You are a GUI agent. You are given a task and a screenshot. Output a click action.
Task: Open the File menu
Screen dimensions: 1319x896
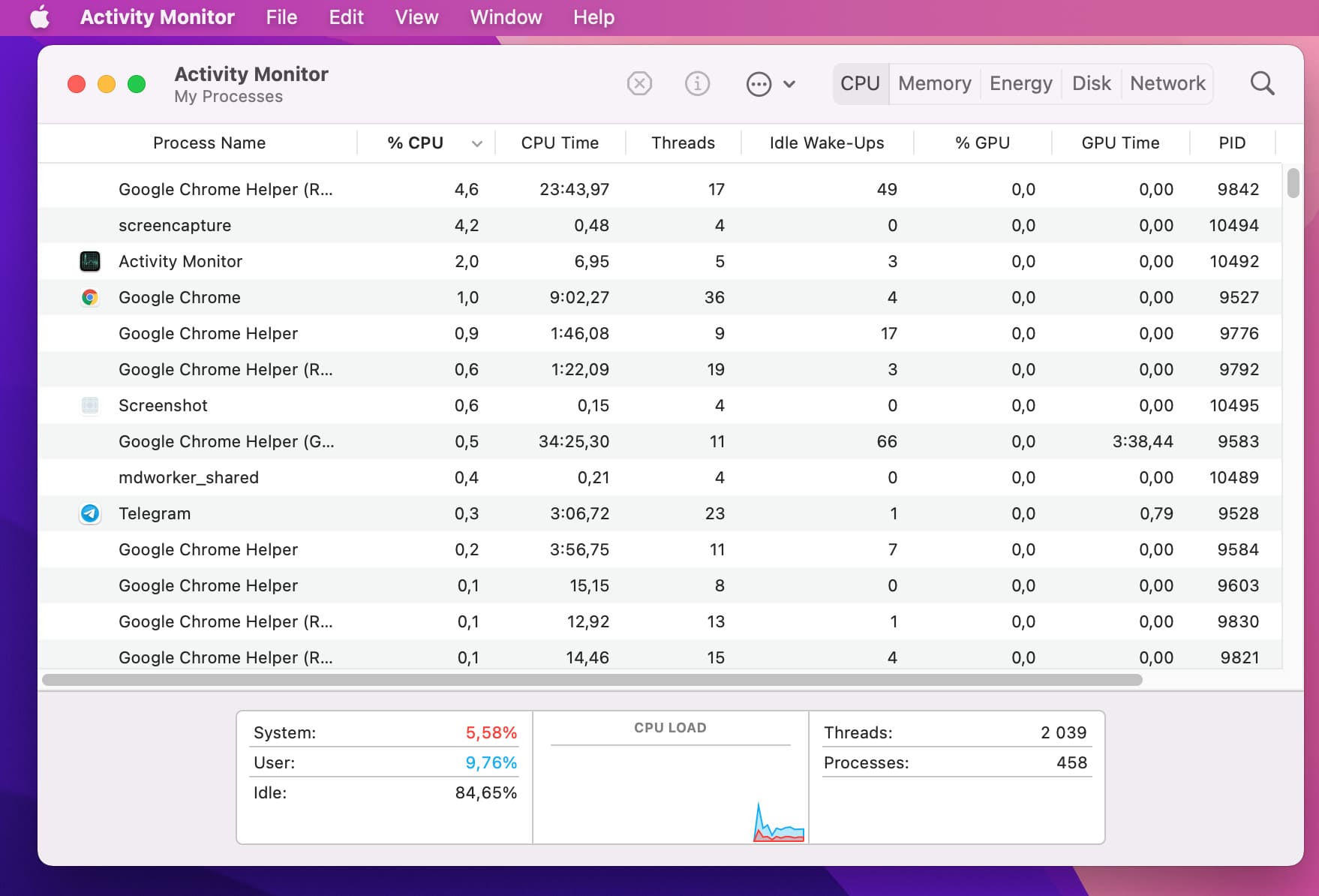(281, 17)
